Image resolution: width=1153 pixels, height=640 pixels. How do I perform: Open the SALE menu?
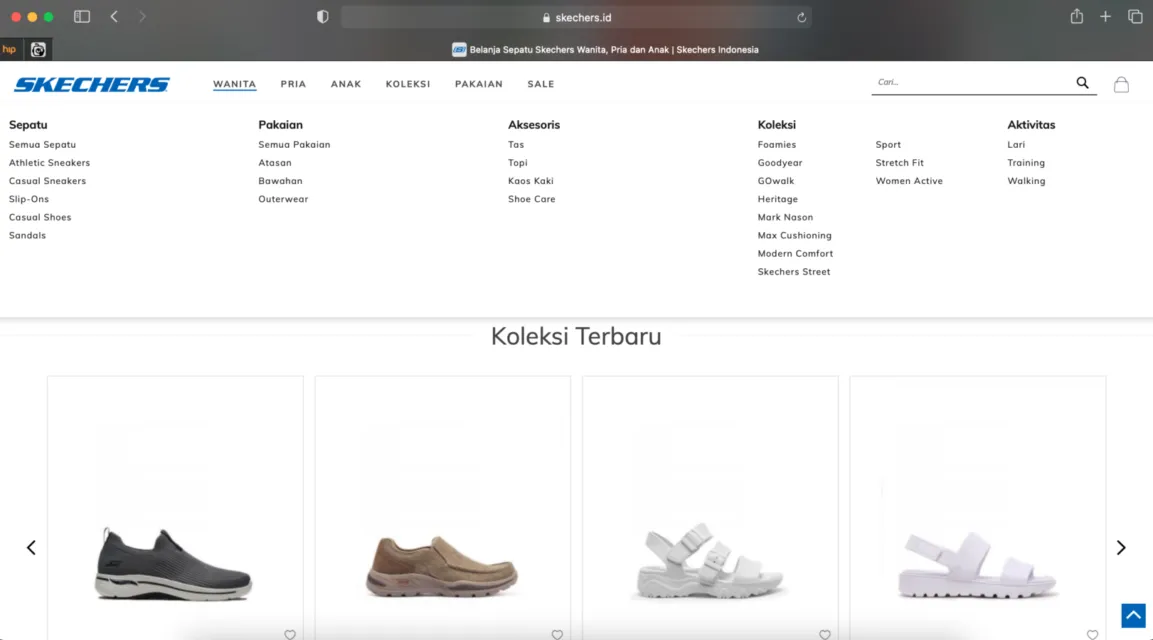[x=540, y=84]
